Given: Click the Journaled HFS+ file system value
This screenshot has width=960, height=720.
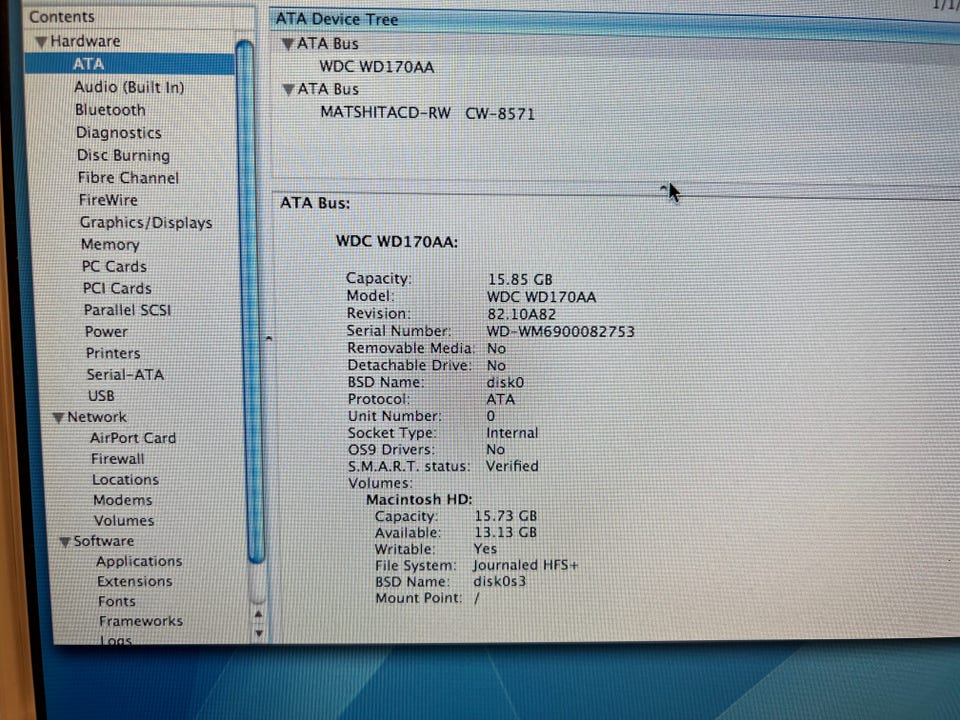Looking at the screenshot, I should (x=525, y=564).
